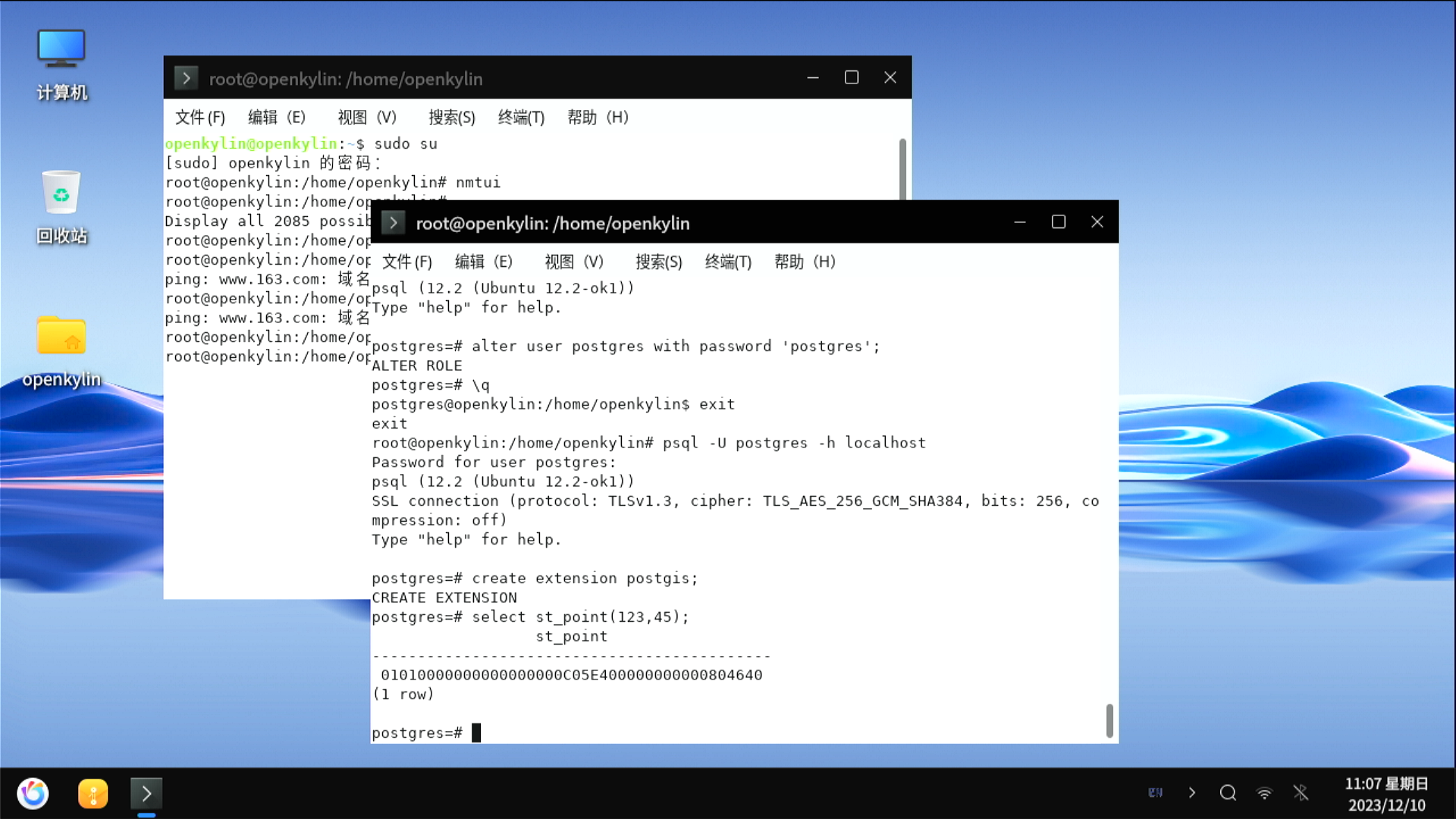Open the 回收站 recycle bin icon
Image resolution: width=1456 pixels, height=819 pixels.
click(x=61, y=207)
